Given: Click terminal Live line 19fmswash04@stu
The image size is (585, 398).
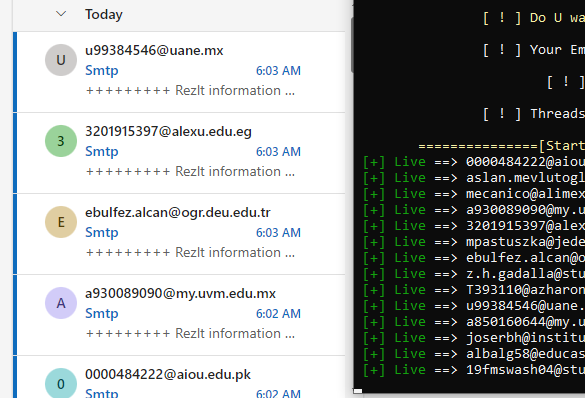Looking at the screenshot, I should (x=474, y=370).
